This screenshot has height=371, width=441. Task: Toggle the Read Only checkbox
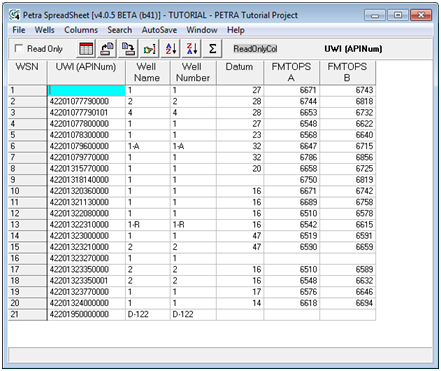tap(19, 49)
